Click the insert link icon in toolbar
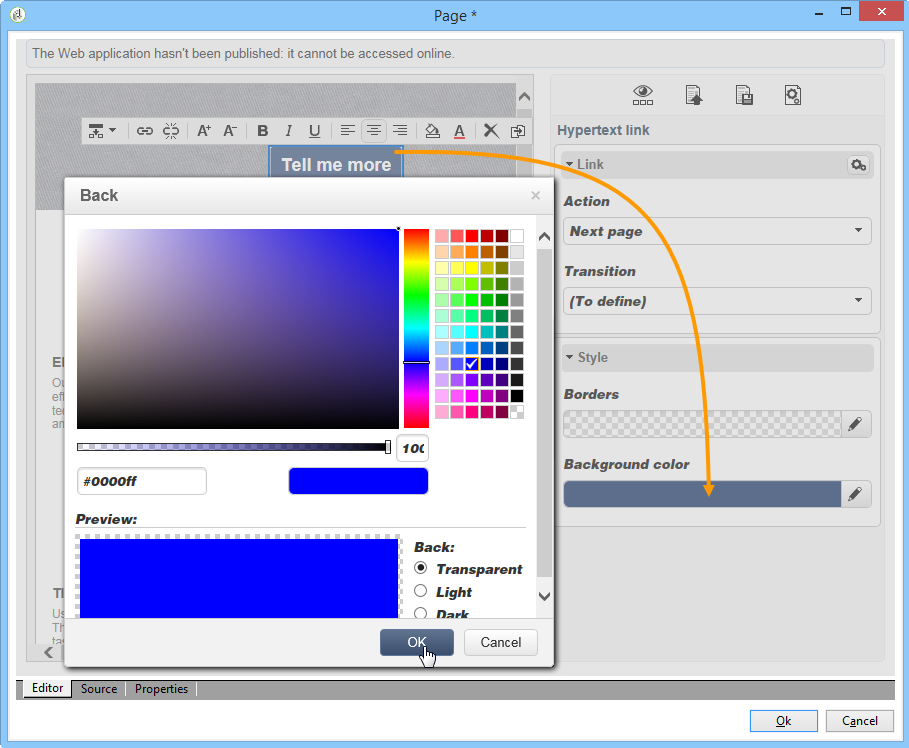Image resolution: width=909 pixels, height=748 pixels. 144,131
